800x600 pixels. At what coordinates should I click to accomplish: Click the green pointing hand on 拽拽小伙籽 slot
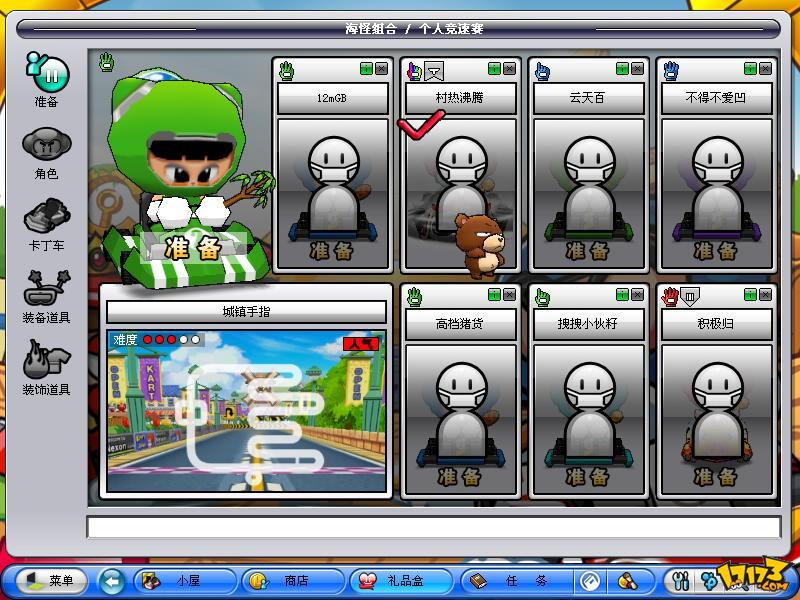(542, 297)
